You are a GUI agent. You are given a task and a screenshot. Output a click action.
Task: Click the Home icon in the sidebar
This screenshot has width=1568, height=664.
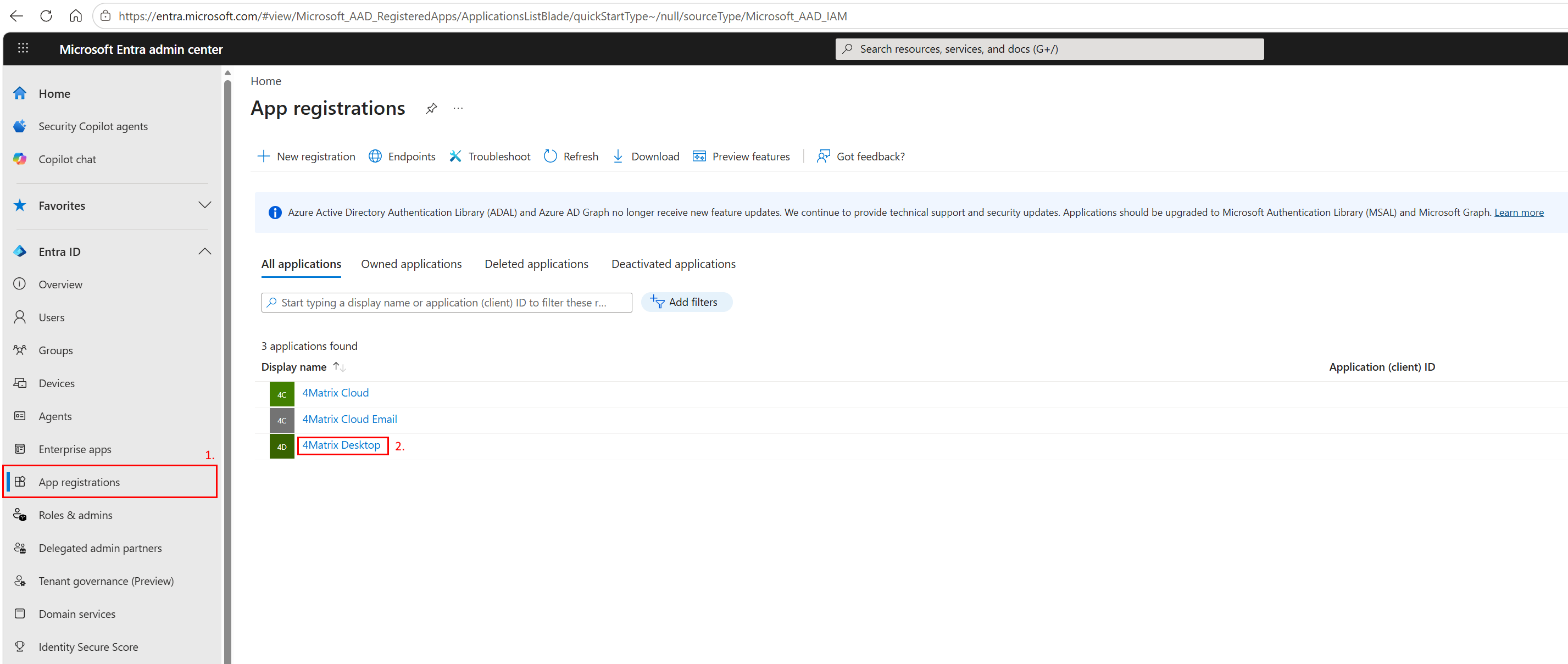click(20, 93)
